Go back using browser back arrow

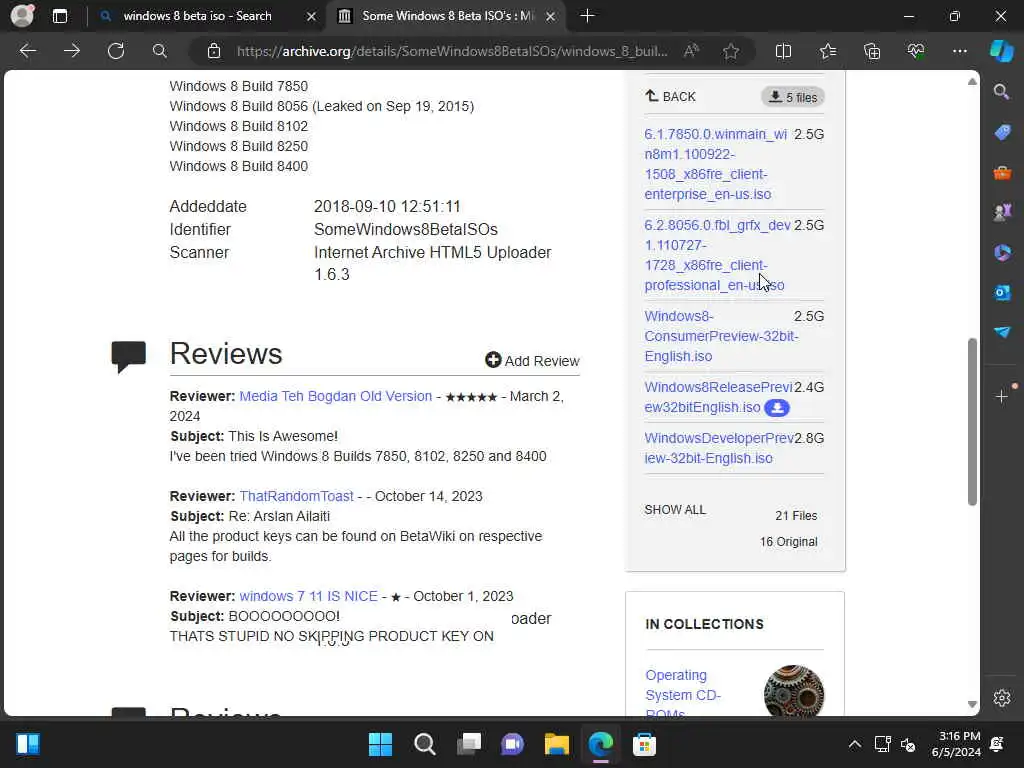pos(28,51)
